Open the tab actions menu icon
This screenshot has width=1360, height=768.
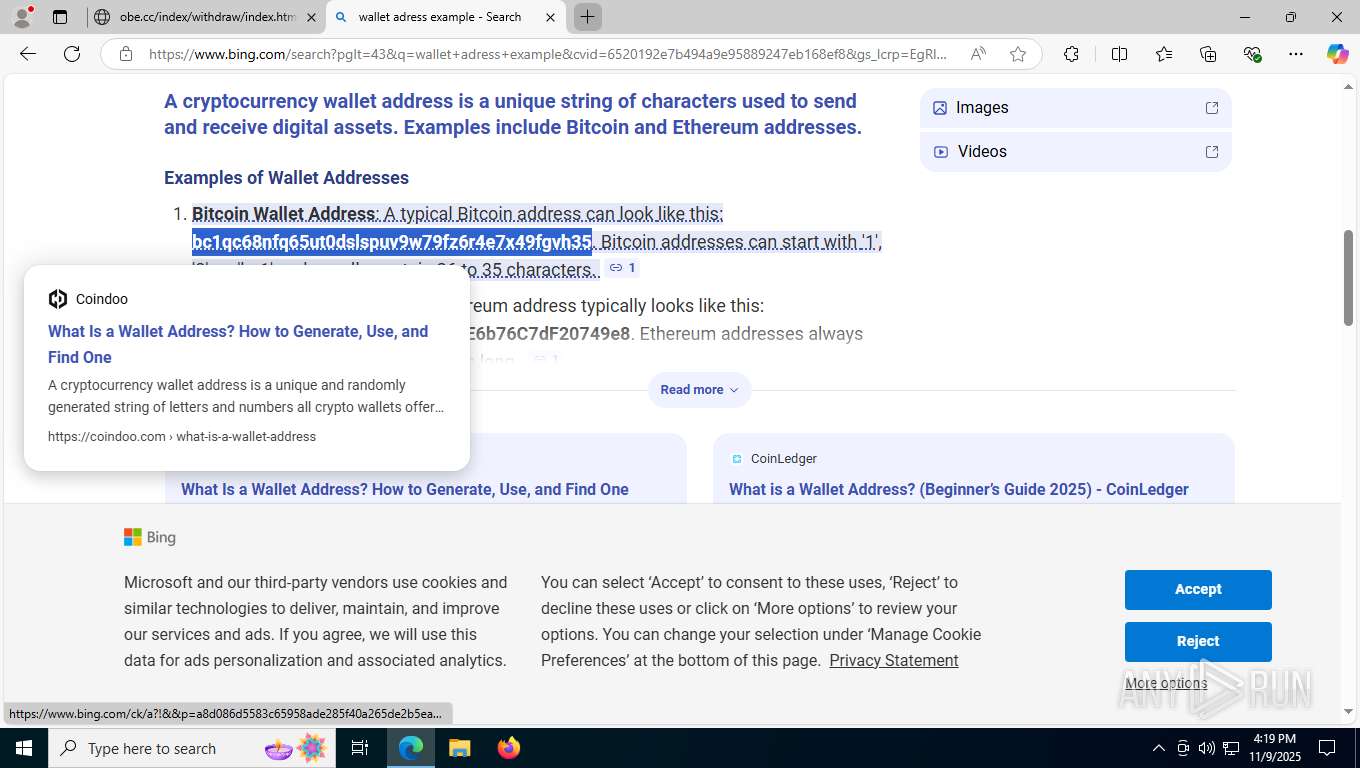(x=60, y=17)
